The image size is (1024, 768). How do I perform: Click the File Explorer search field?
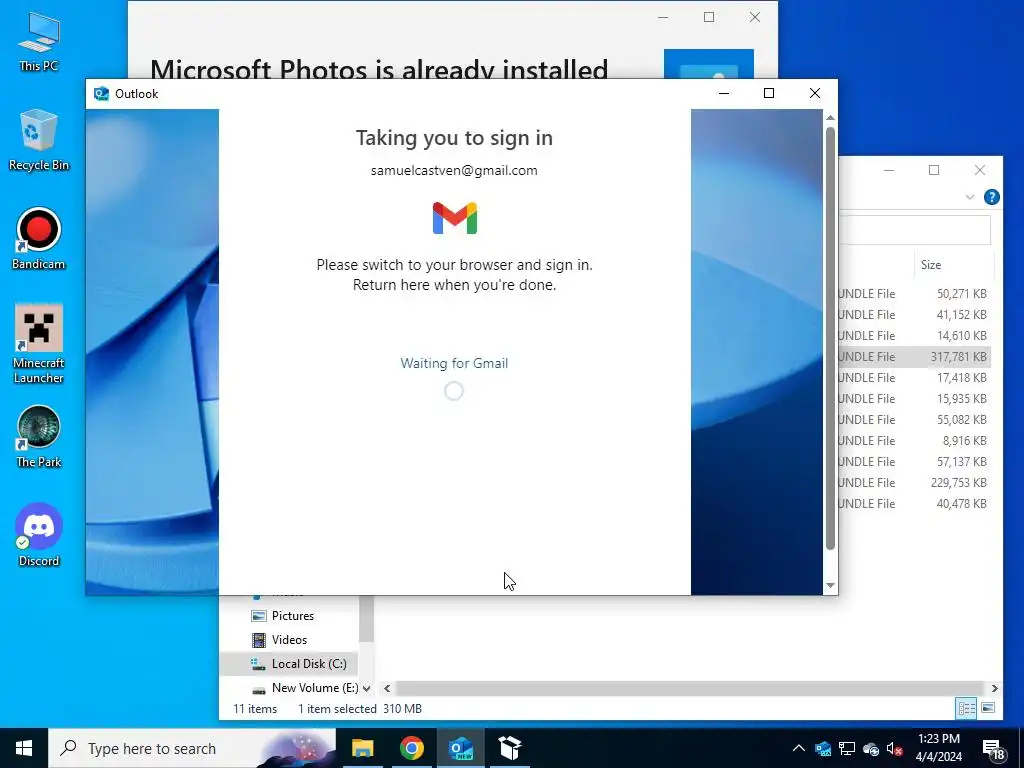tap(914, 230)
